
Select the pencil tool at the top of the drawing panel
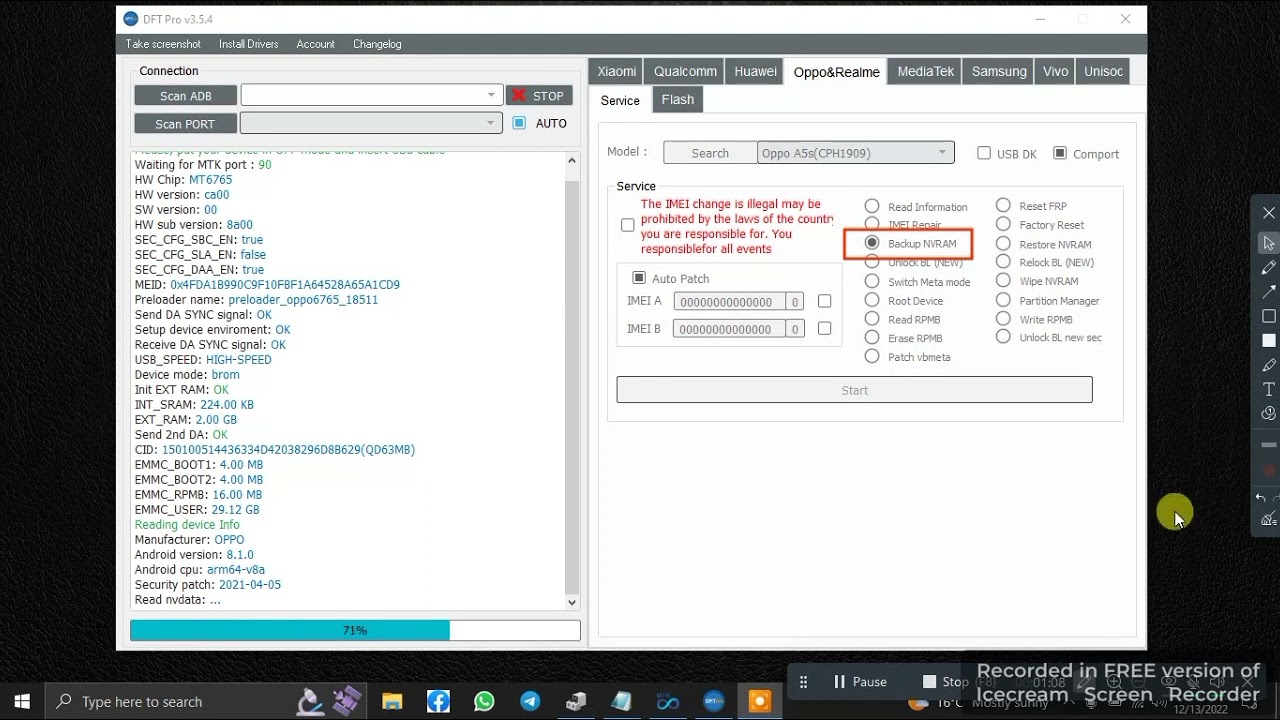(x=1269, y=267)
